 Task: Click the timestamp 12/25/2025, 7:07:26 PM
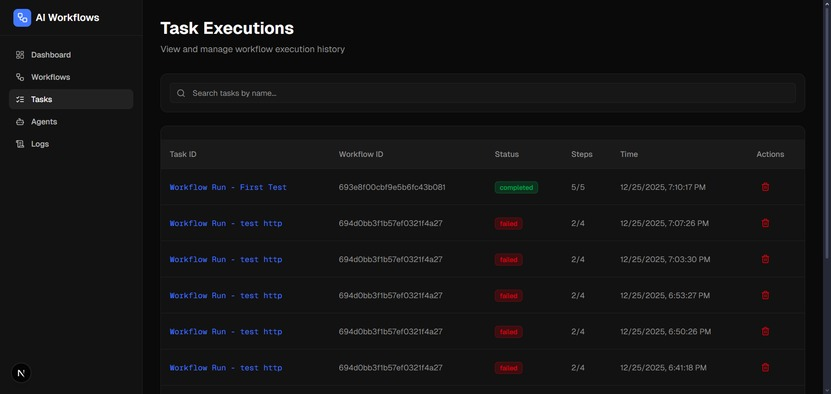665,223
